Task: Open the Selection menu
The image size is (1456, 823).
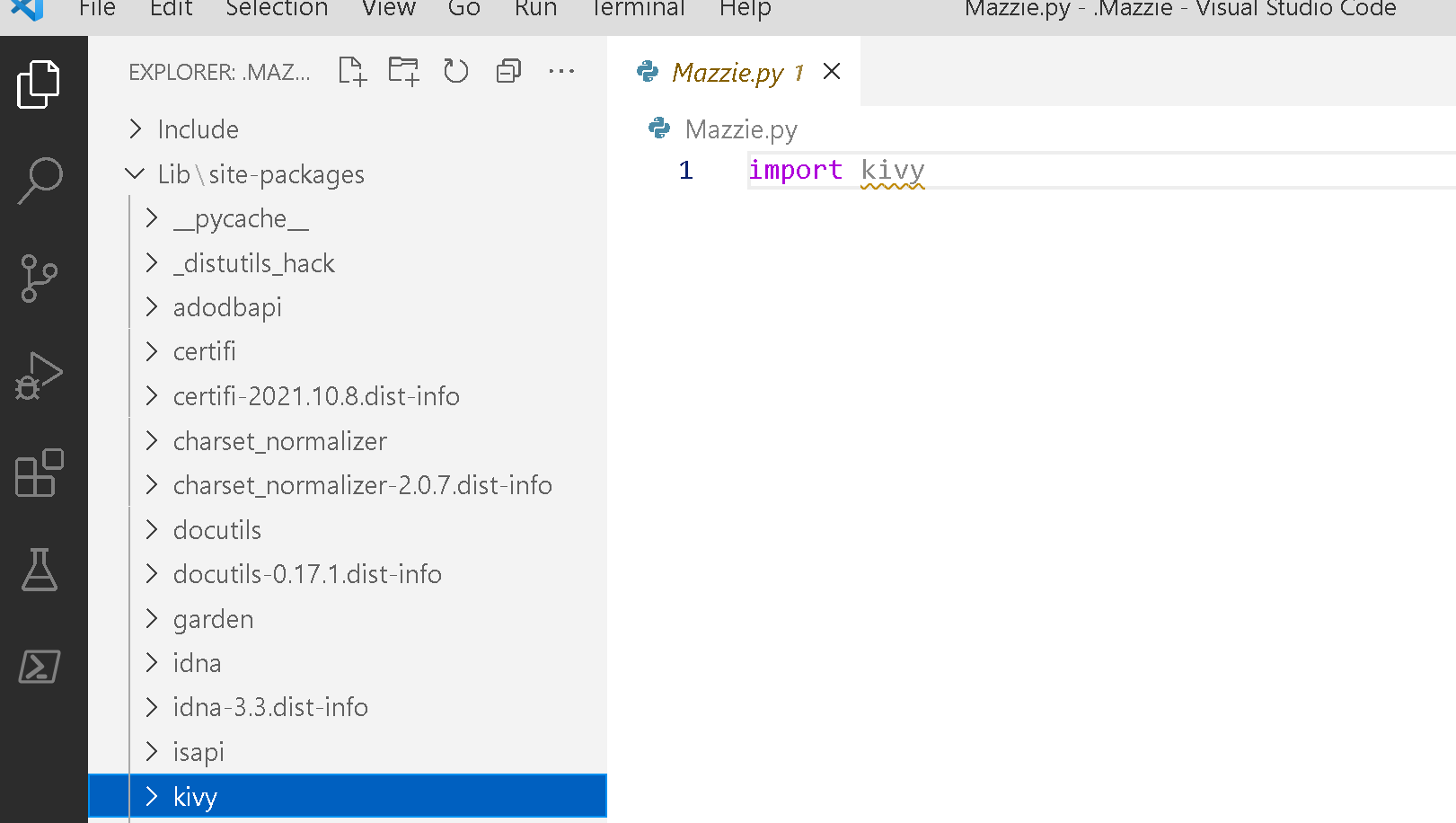Action: tap(277, 9)
